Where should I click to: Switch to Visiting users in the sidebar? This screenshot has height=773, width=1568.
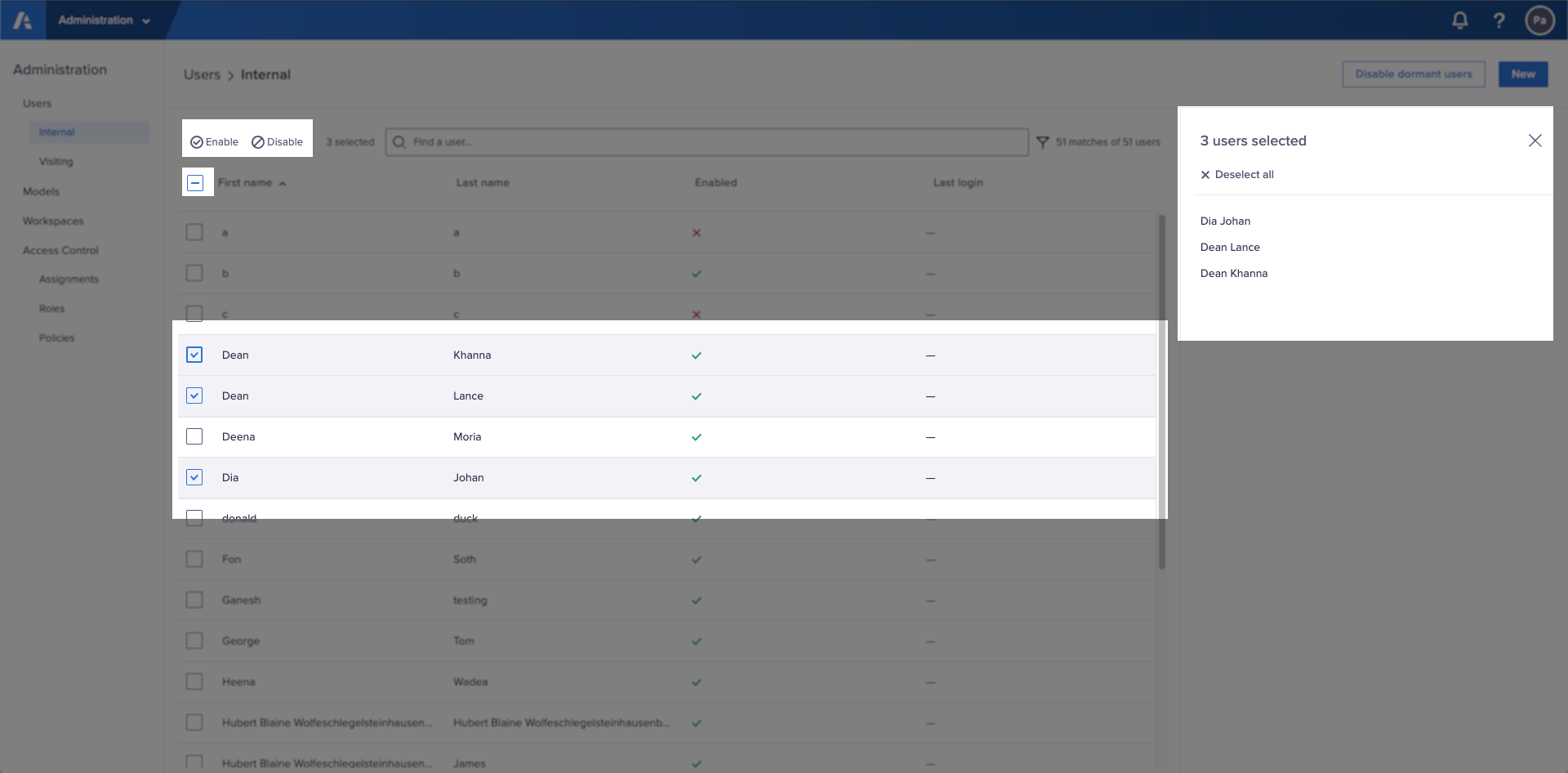click(x=56, y=161)
